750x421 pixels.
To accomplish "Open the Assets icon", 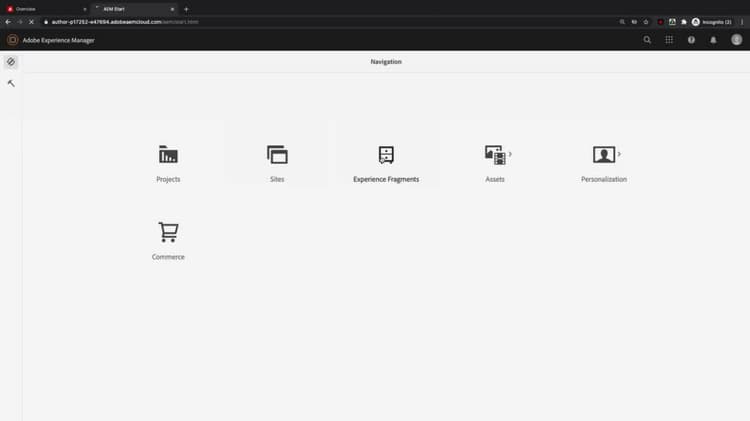I will tap(495, 155).
